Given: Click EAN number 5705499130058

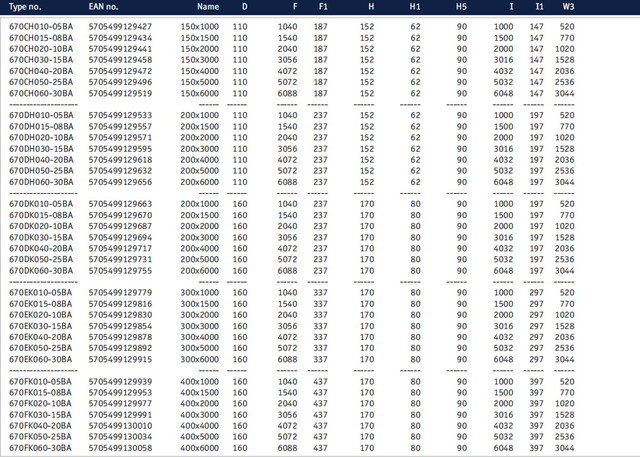Looking at the screenshot, I should (120, 448).
